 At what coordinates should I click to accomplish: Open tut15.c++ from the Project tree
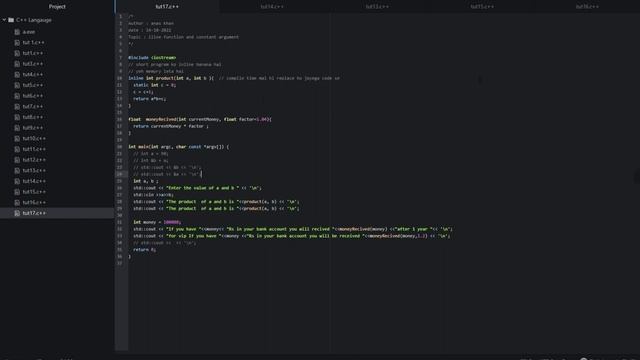coord(34,191)
